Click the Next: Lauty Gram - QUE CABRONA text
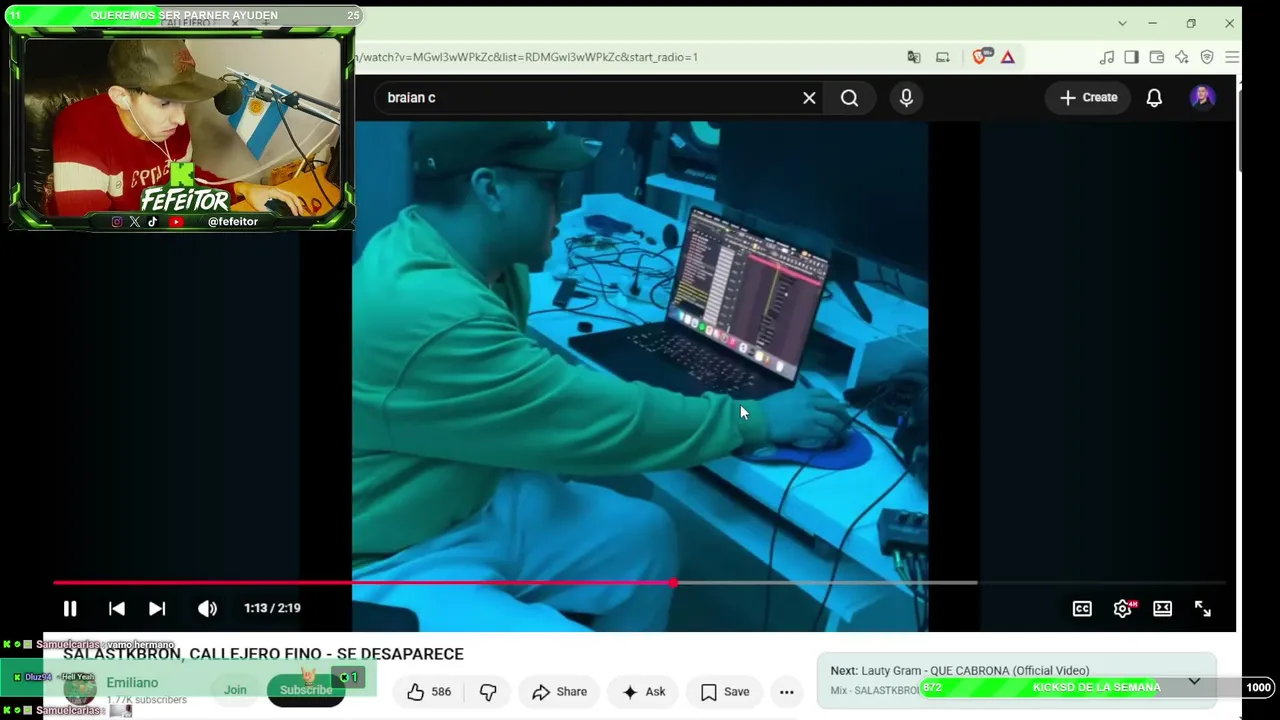Viewport: 1280px width, 720px height. tap(959, 670)
